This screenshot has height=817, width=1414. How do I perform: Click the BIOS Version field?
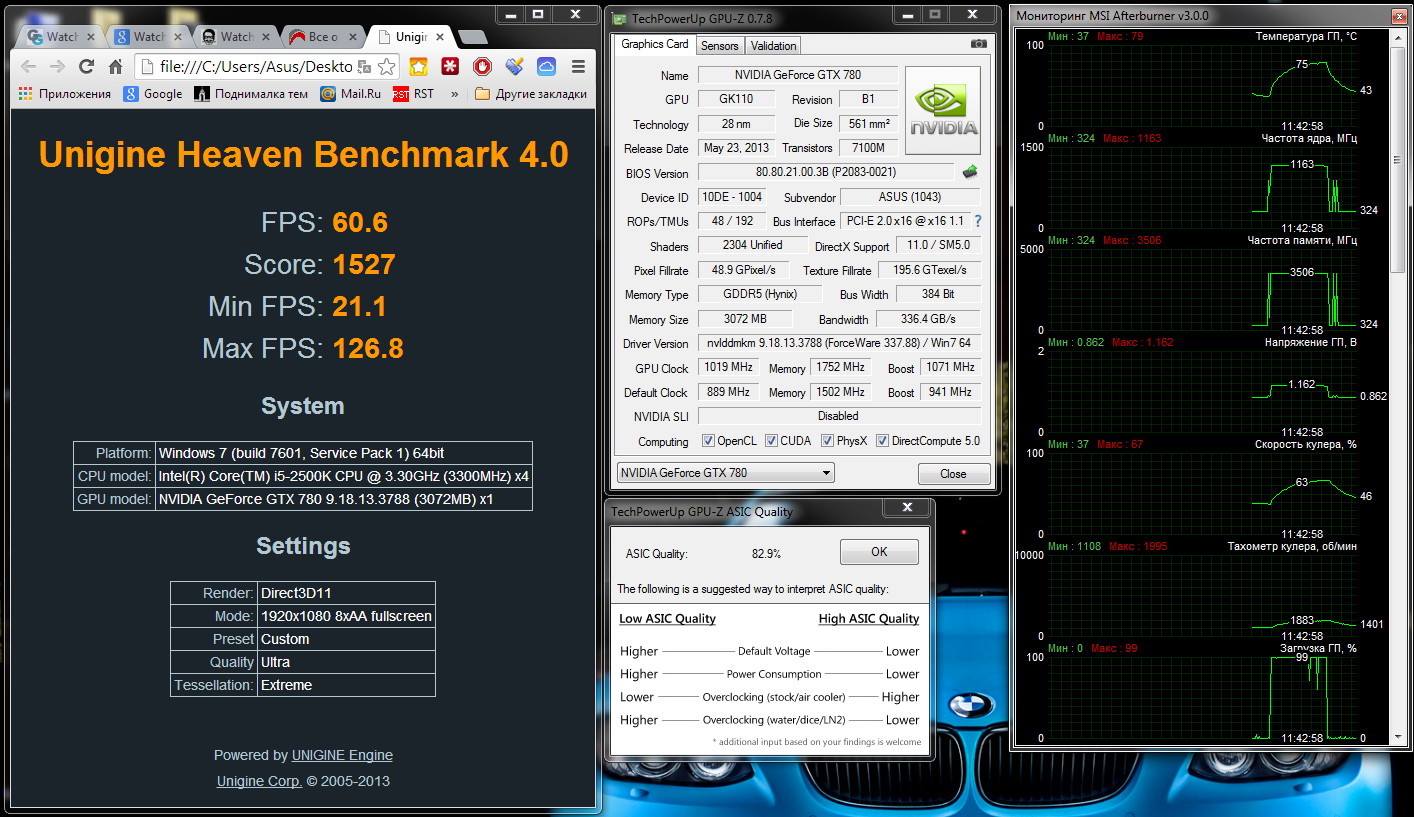point(826,173)
